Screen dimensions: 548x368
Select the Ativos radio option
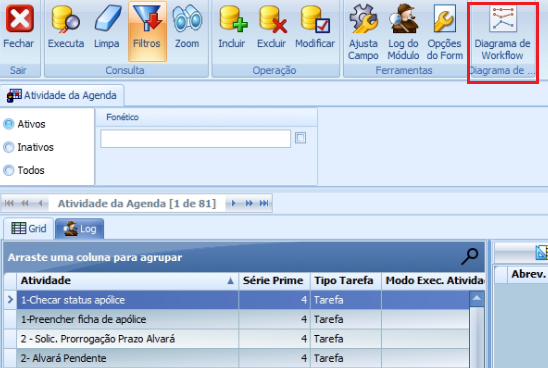(8, 124)
